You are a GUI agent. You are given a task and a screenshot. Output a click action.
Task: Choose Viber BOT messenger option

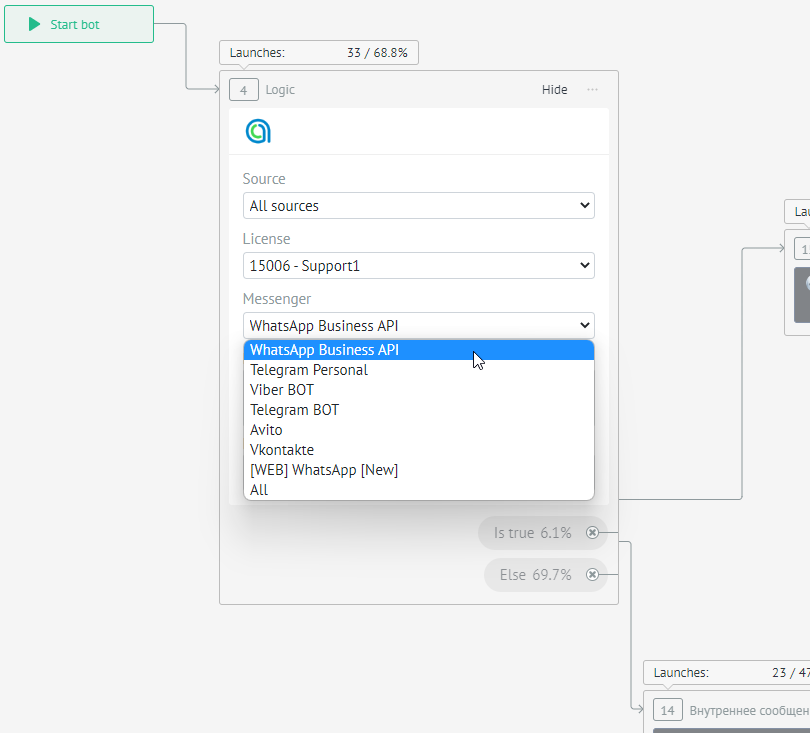(x=282, y=390)
